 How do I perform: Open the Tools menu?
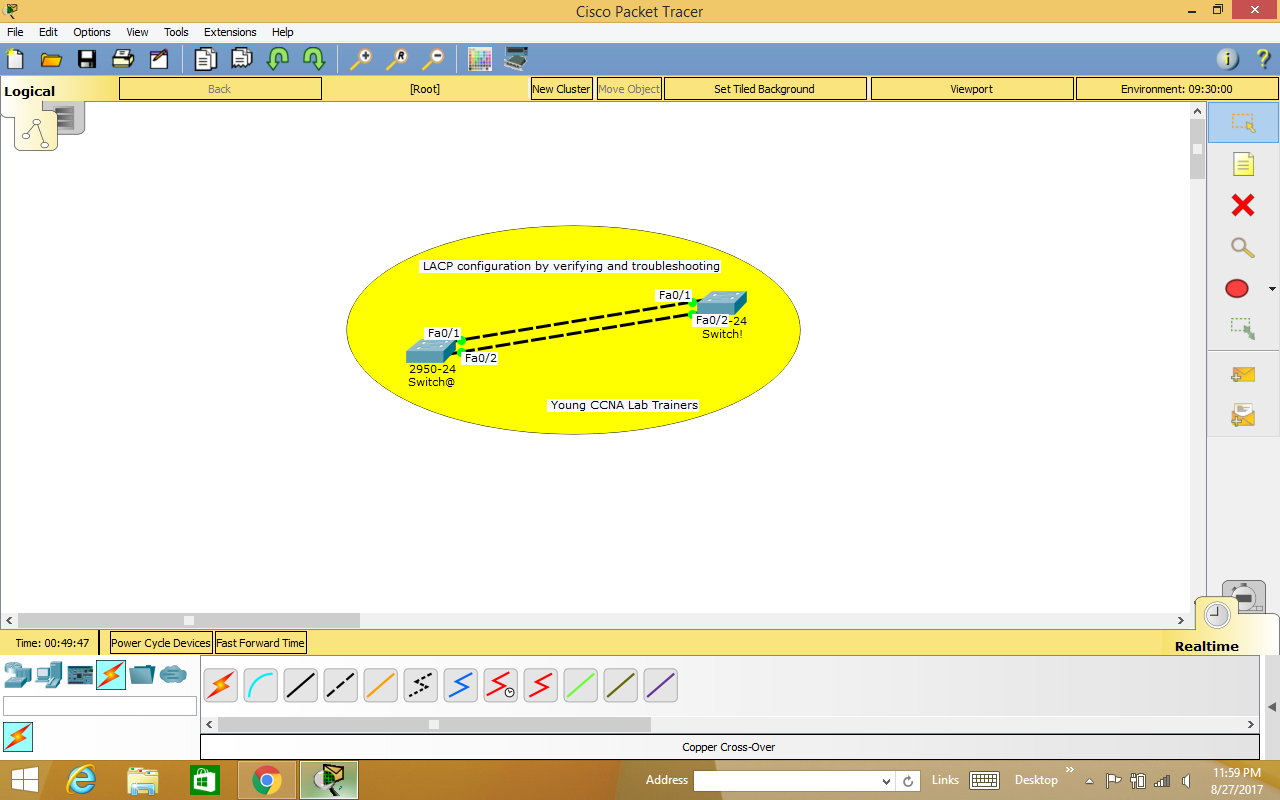(x=176, y=32)
